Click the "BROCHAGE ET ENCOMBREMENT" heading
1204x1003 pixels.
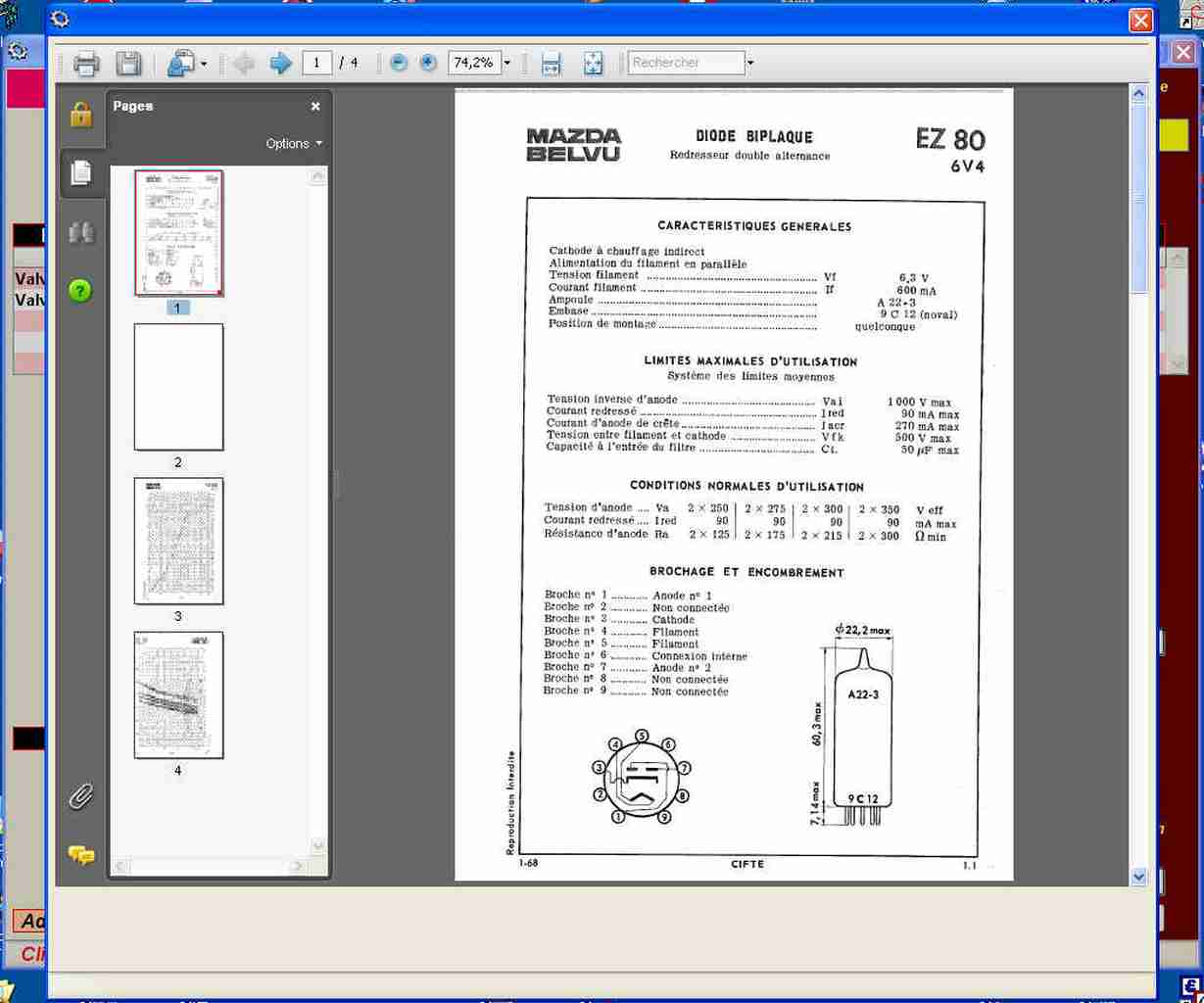[x=746, y=572]
